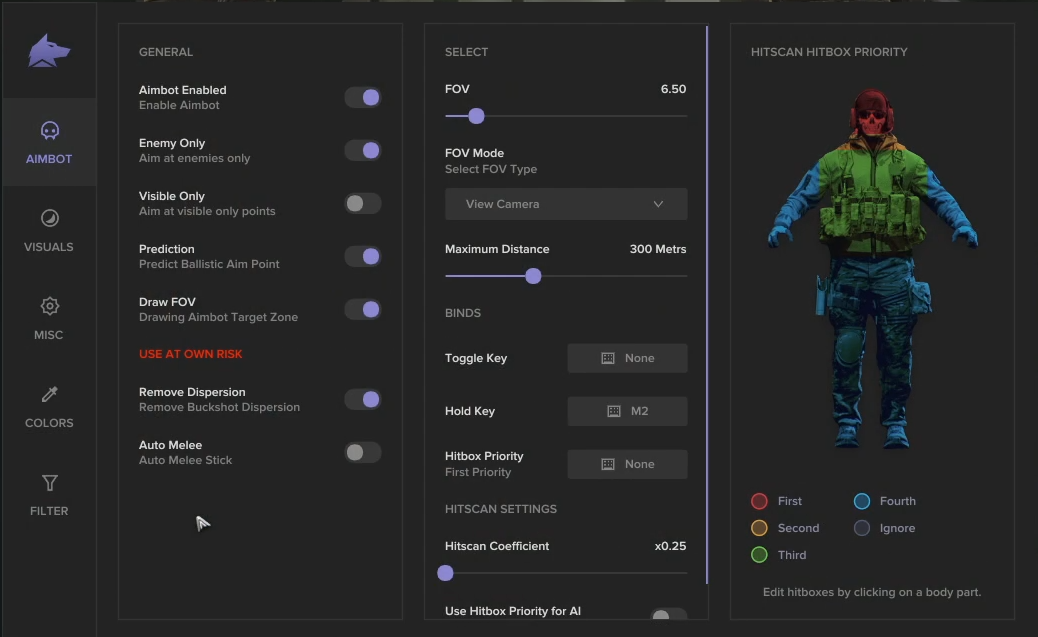Screen dimensions: 1038x637
Task: Set the Toggle Key bind button
Action: (627, 358)
